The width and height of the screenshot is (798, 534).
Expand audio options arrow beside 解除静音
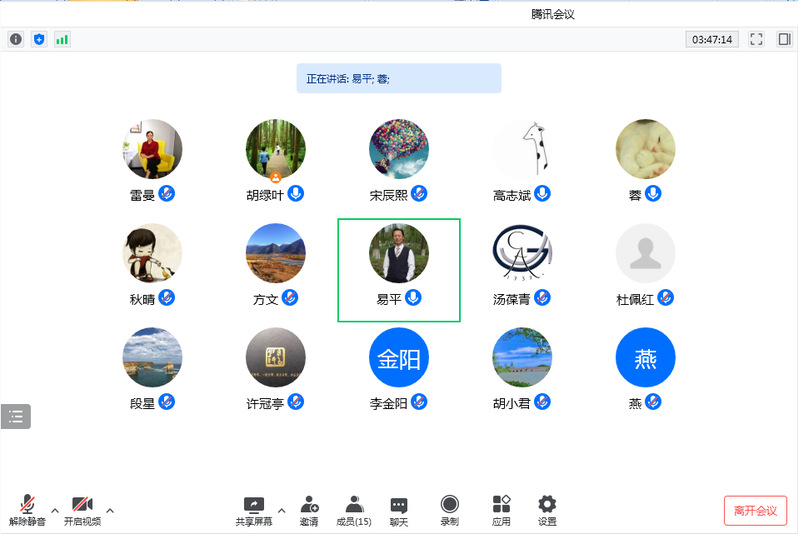tap(54, 508)
